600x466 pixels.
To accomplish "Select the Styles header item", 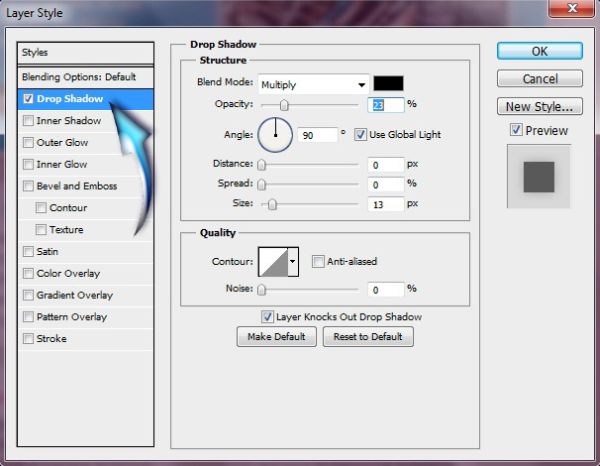I will pyautogui.click(x=86, y=53).
